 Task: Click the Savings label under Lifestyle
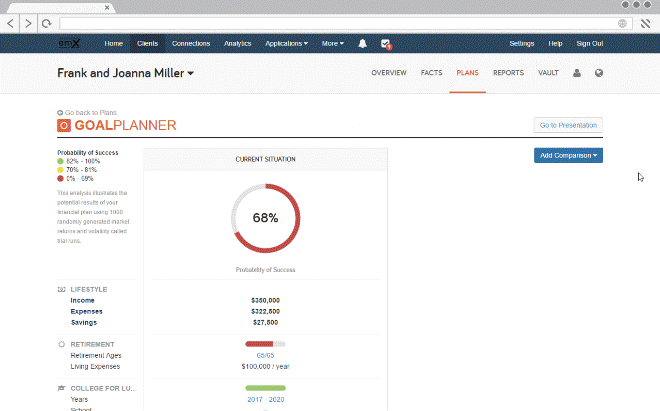pos(84,323)
